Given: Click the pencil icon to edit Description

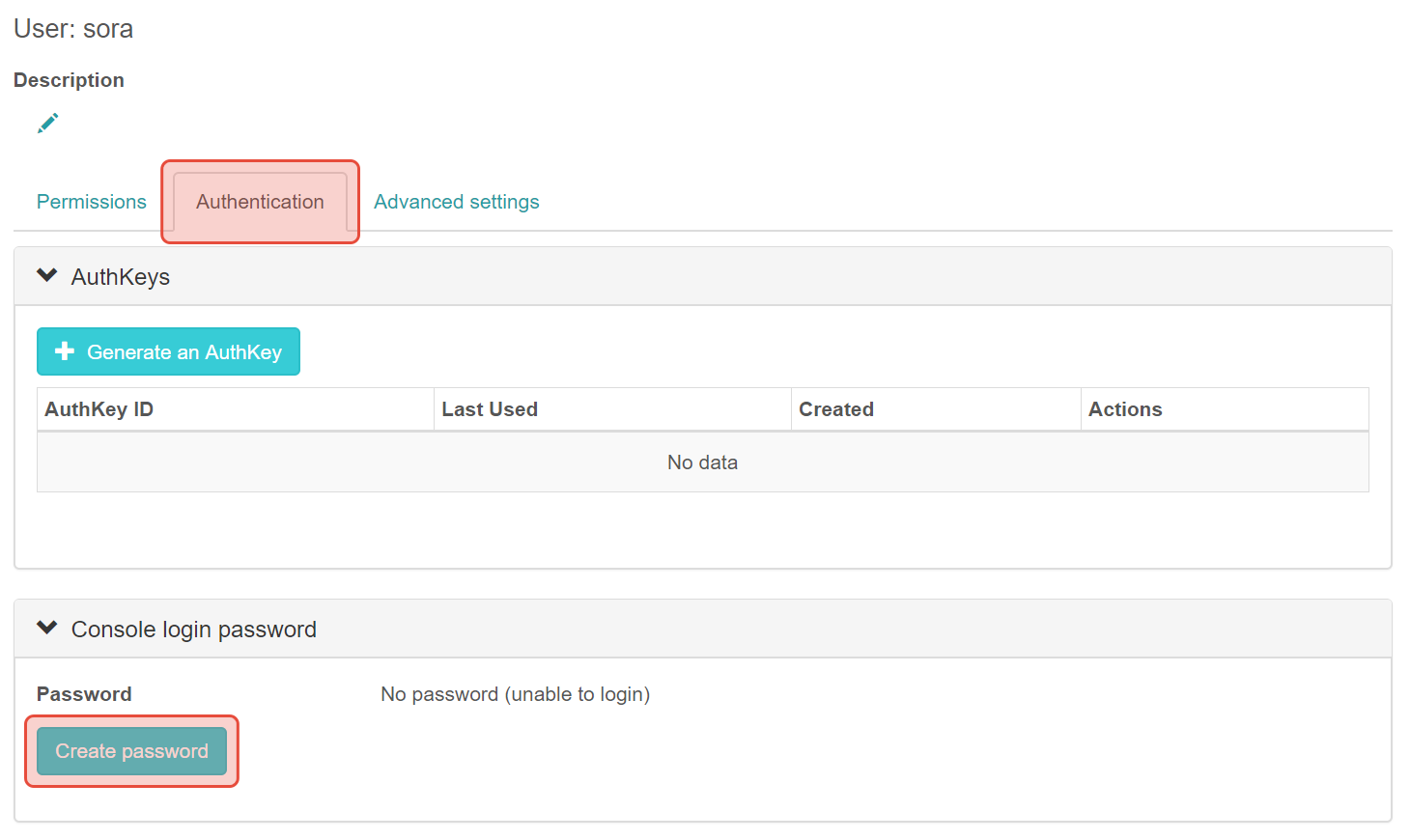Looking at the screenshot, I should click(46, 122).
